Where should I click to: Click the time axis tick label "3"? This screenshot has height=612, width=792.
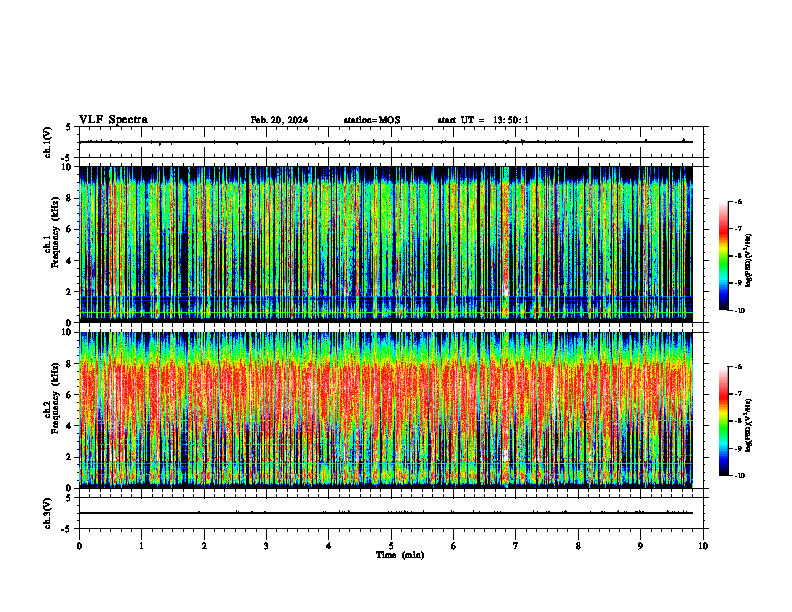[x=266, y=546]
